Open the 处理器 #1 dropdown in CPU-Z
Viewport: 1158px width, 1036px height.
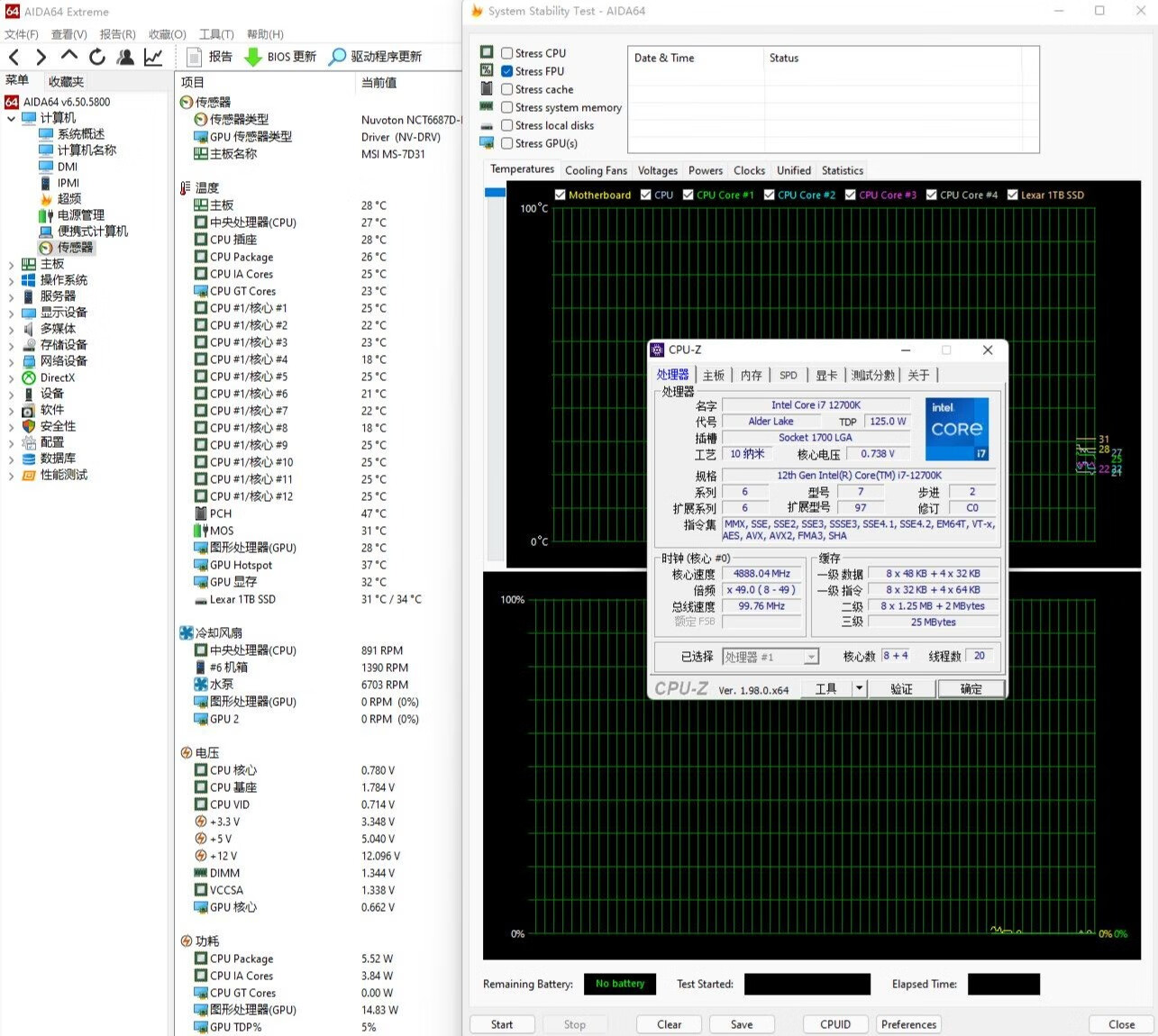811,657
